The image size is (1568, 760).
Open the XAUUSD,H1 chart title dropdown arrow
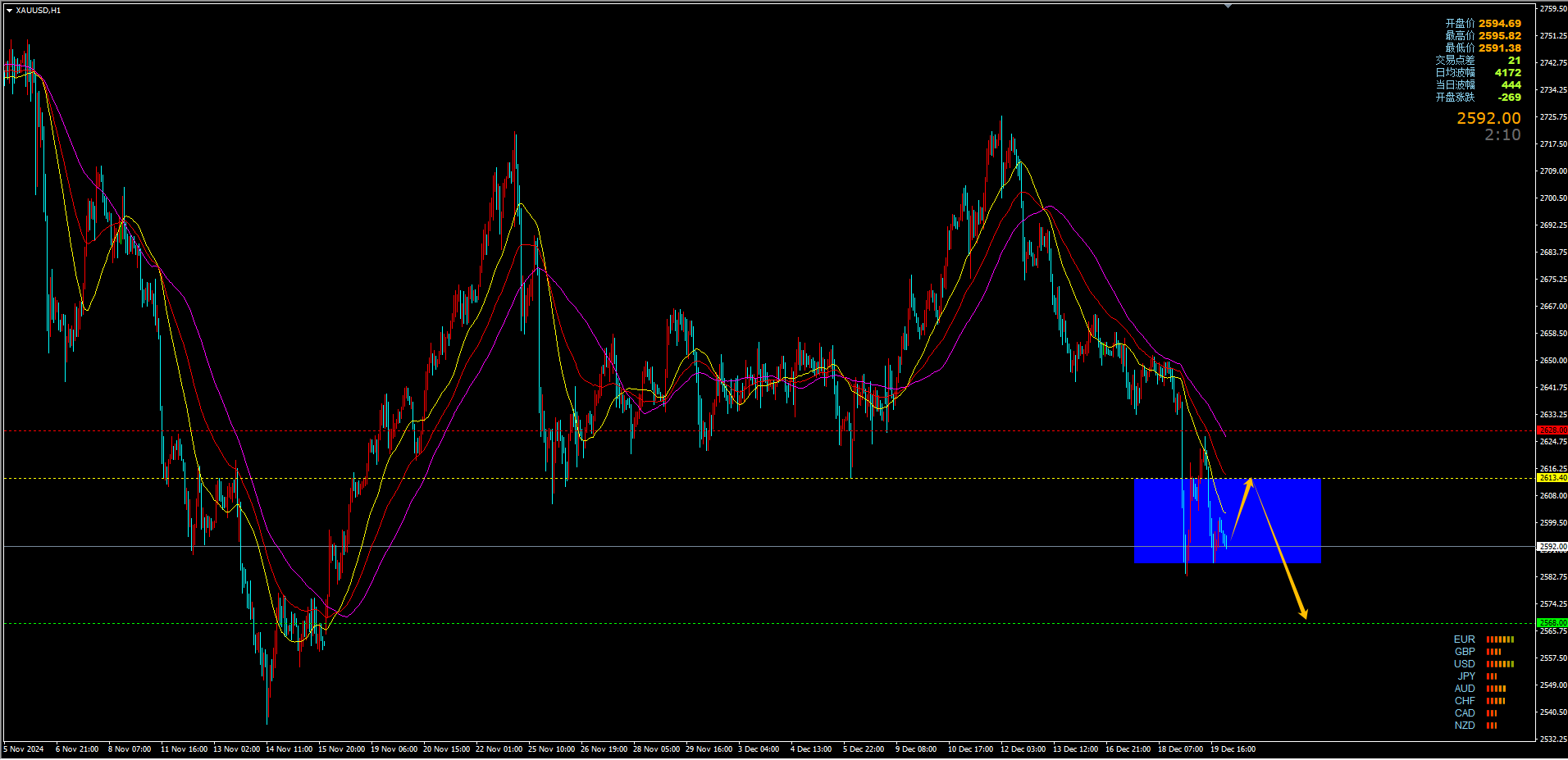click(9, 11)
